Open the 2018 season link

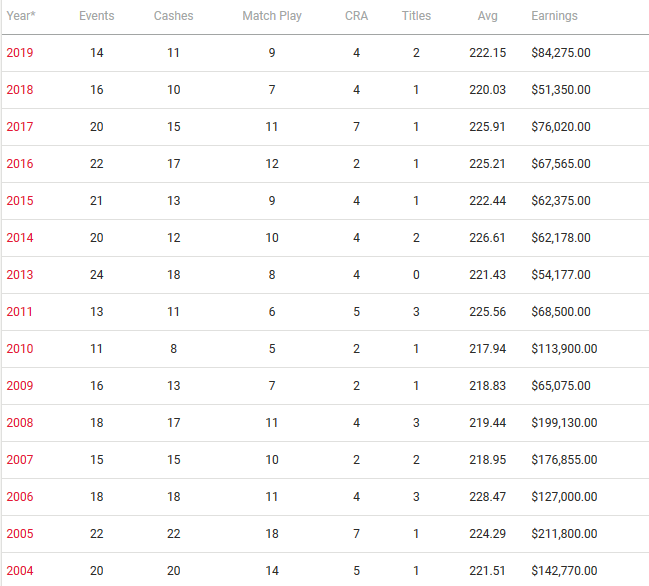pos(20,90)
